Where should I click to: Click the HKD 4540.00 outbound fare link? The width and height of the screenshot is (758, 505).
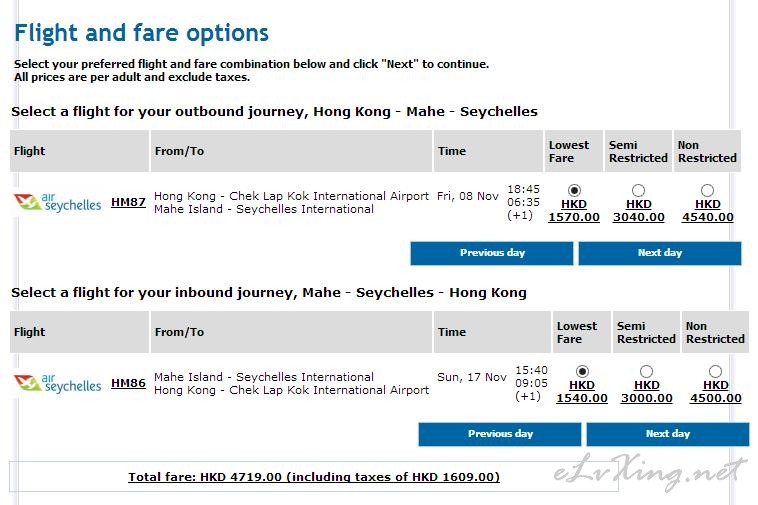708,211
